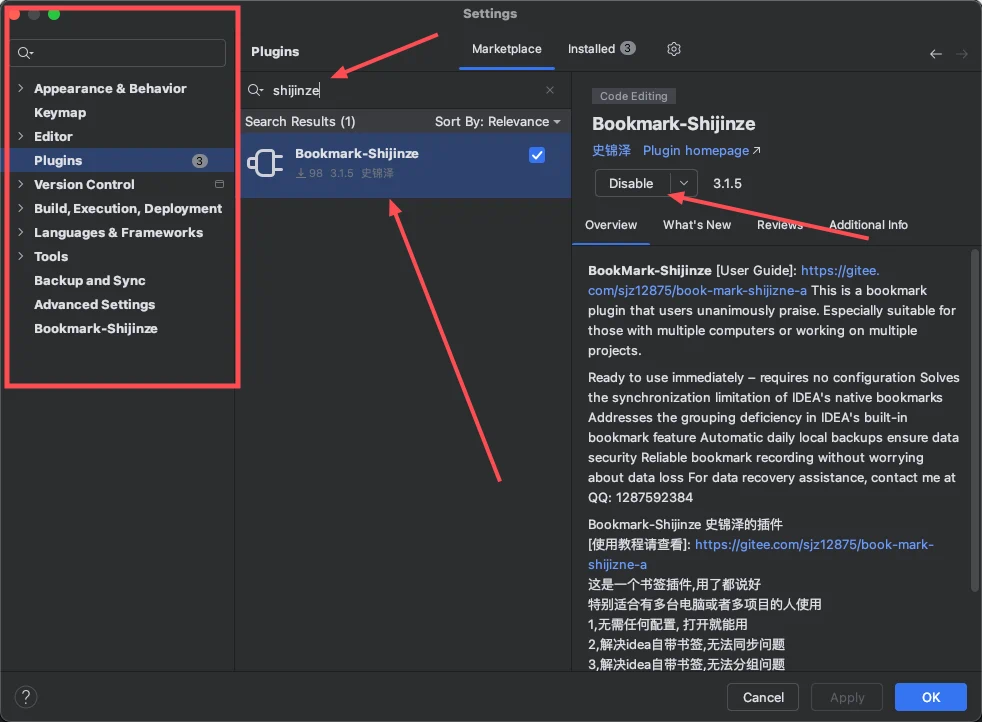The height and width of the screenshot is (722, 982).
Task: Click the Version Control project-level icon
Action: coord(219,184)
